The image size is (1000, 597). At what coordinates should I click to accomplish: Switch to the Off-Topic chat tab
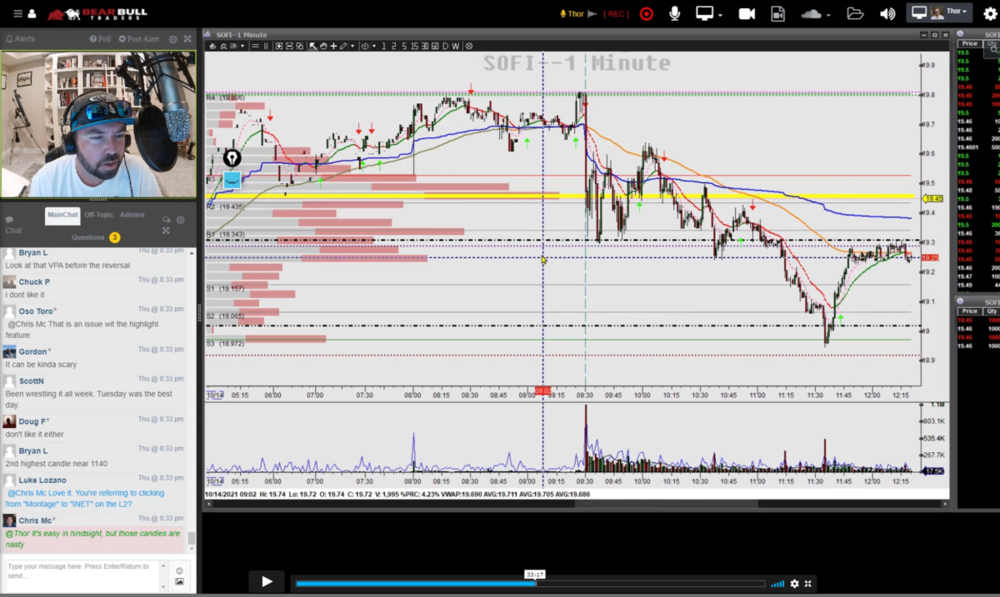98,215
